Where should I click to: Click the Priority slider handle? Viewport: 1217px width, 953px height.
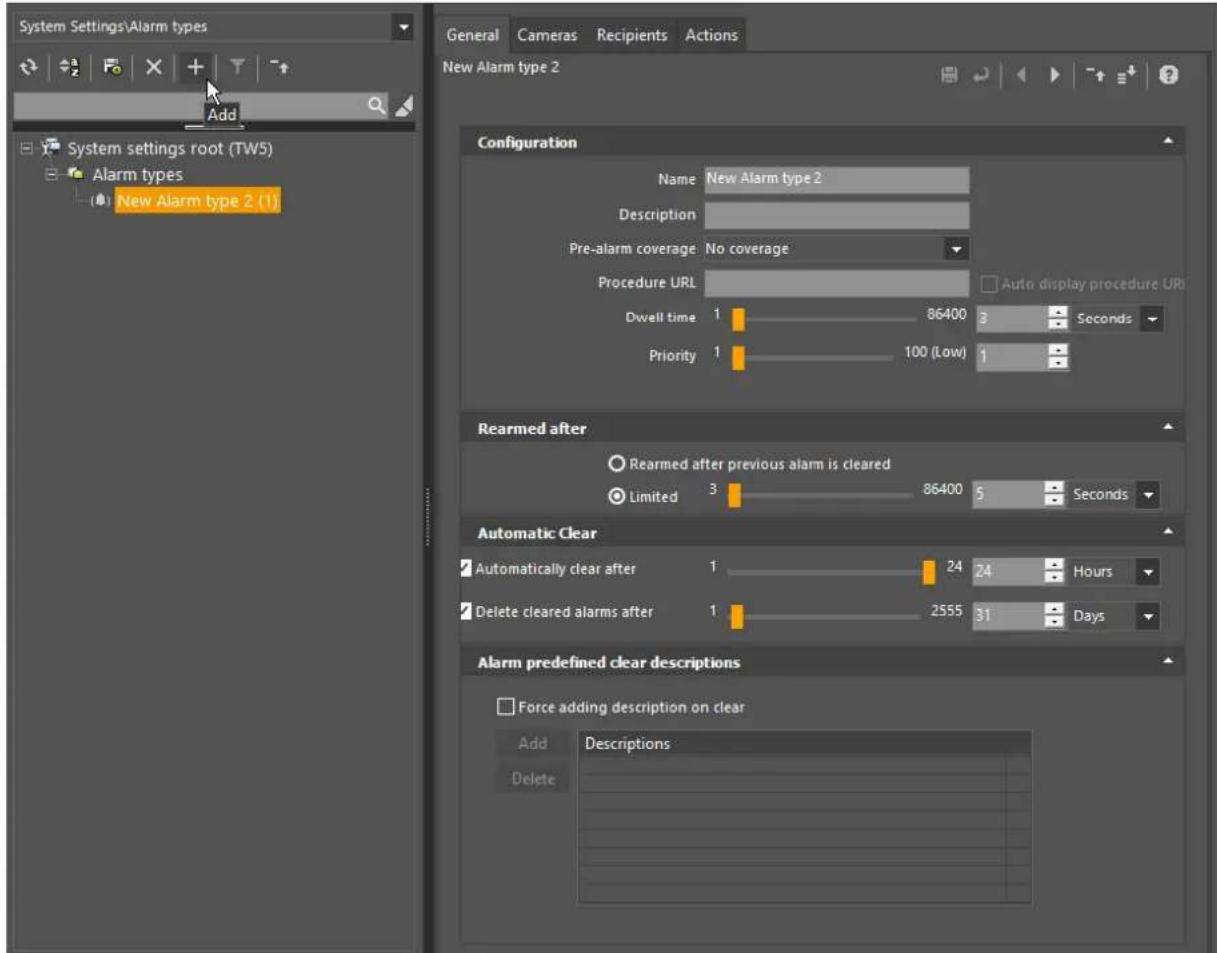(738, 358)
